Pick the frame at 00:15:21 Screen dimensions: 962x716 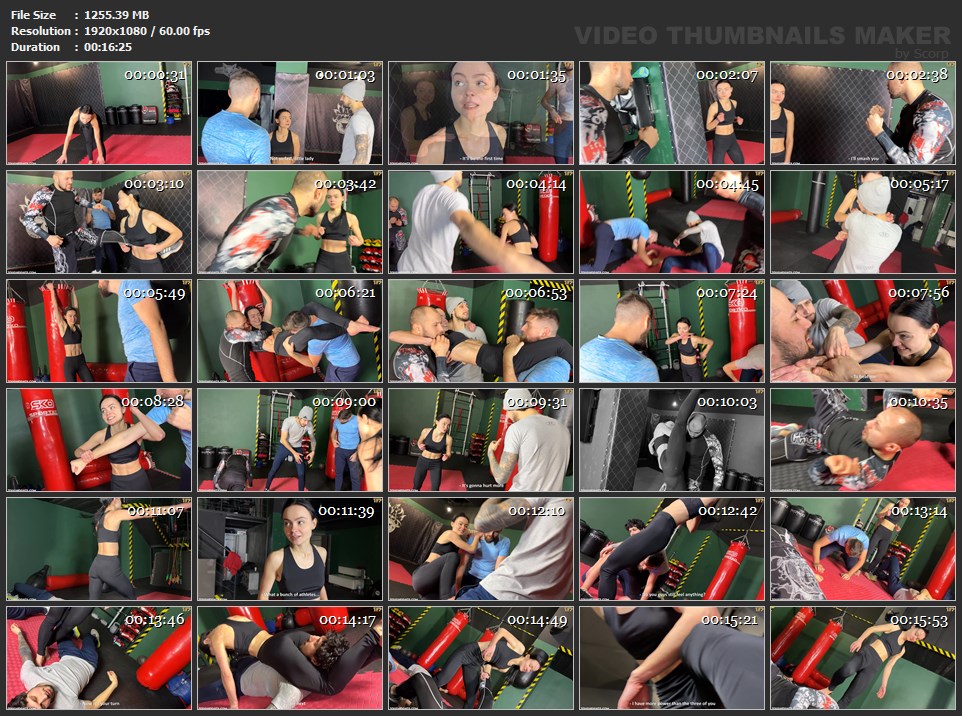(x=672, y=658)
